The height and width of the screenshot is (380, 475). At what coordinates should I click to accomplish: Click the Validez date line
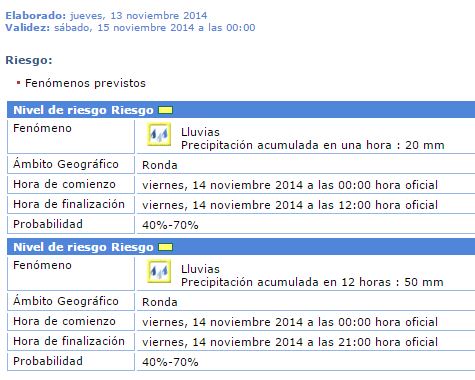pyautogui.click(x=130, y=28)
